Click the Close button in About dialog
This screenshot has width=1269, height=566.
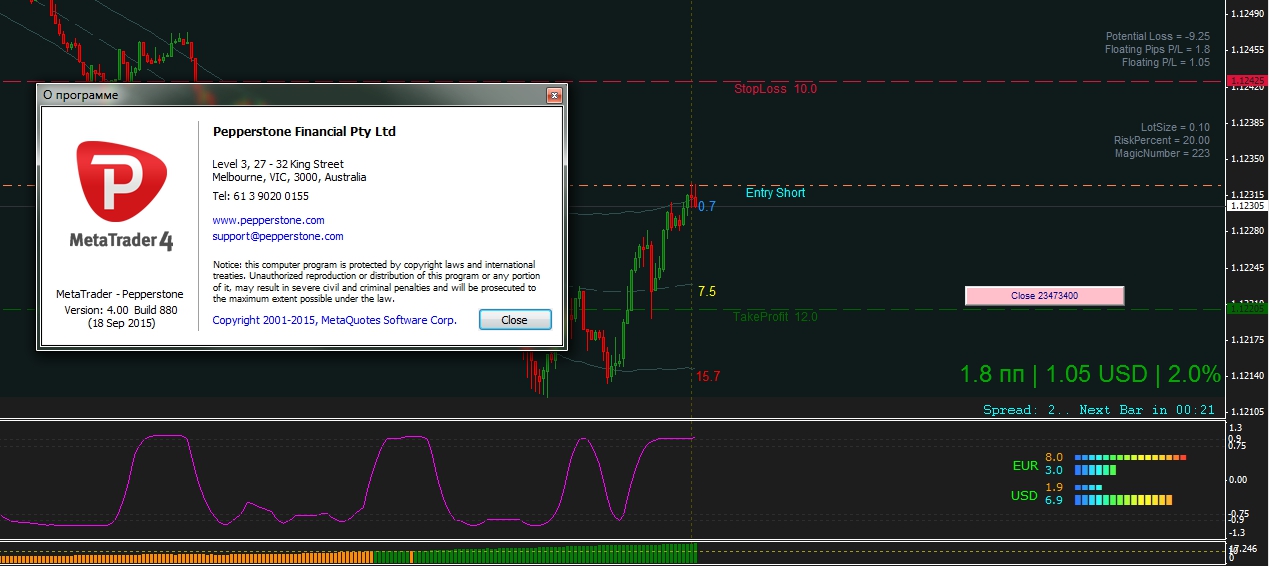click(x=515, y=320)
